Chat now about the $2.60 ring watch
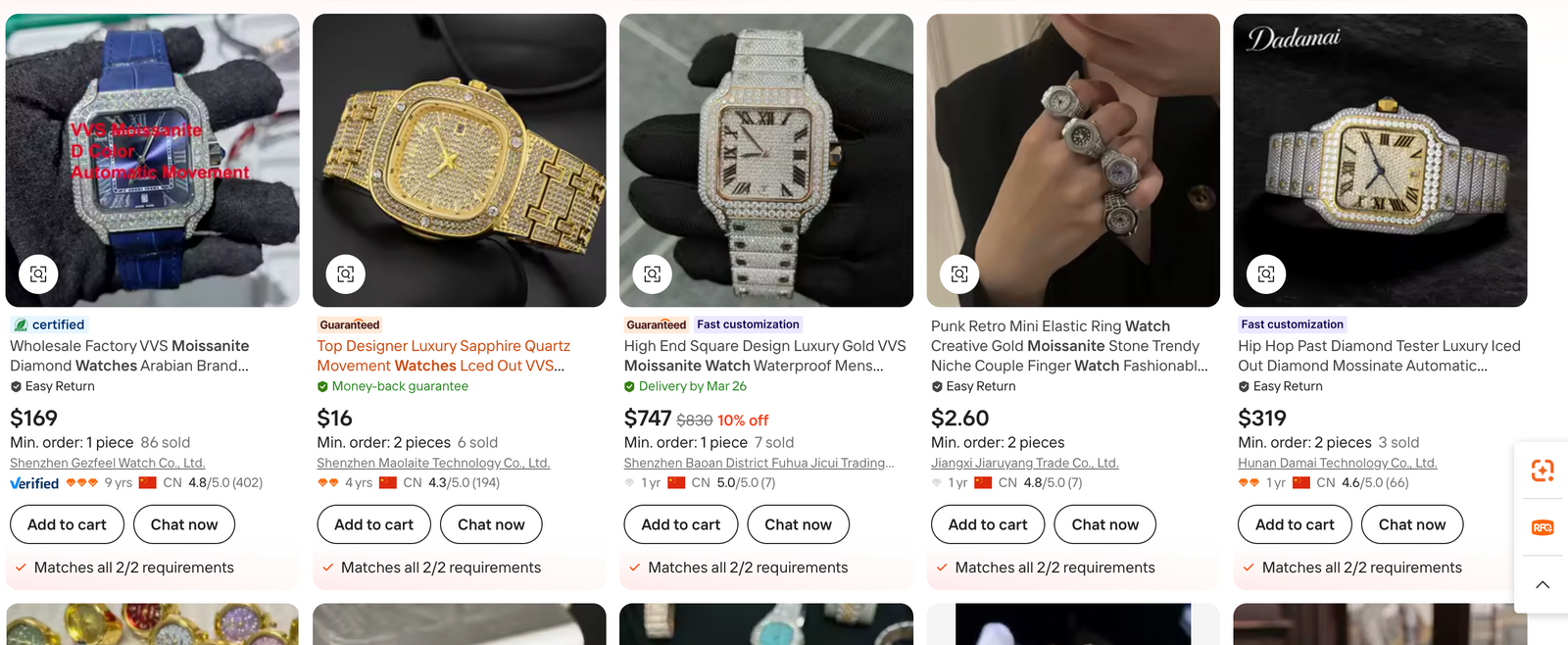 1104,524
